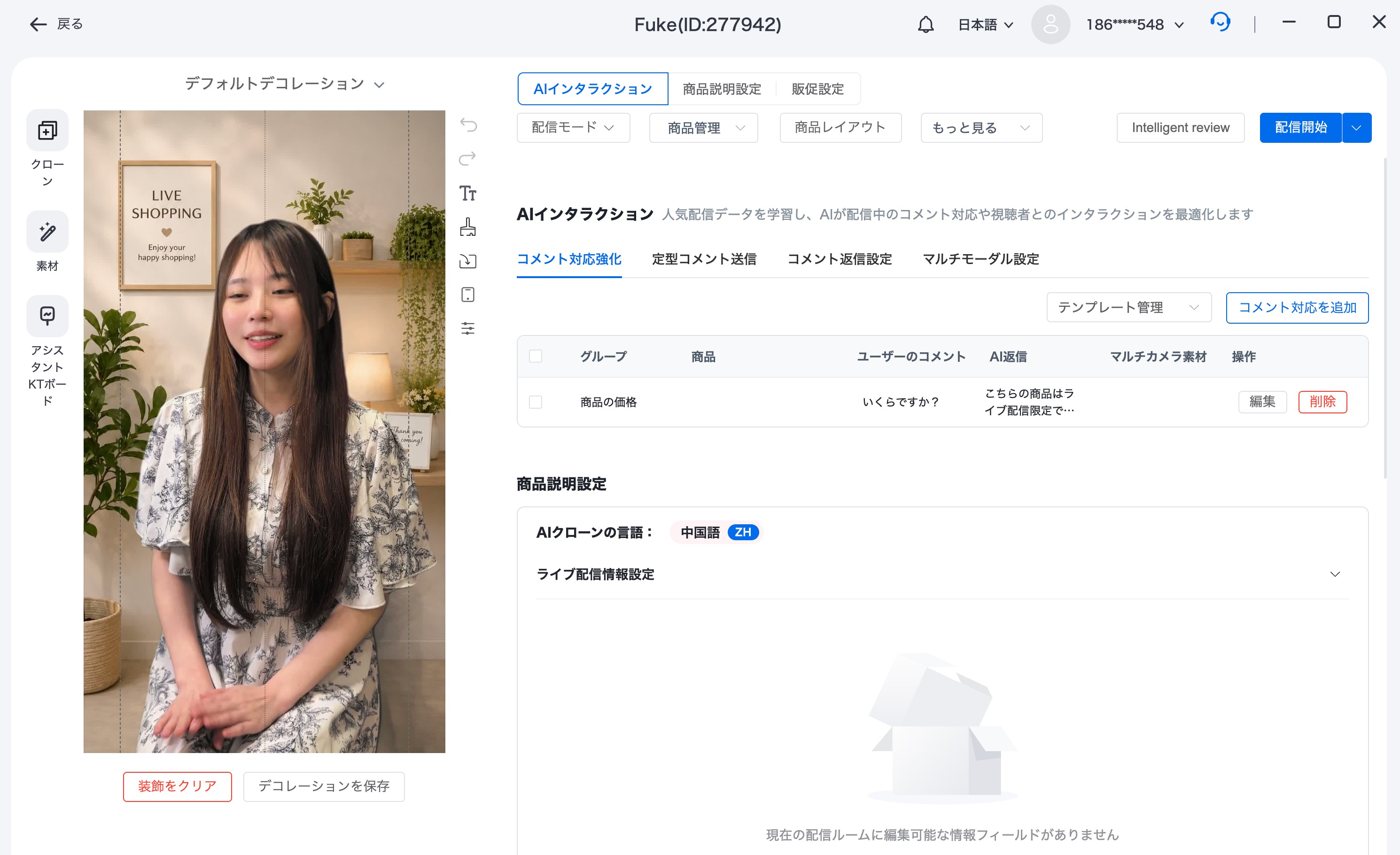Screen dimensions: 1400x855
Task: Click the 装飾をクリア button
Action: pyautogui.click(x=177, y=786)
